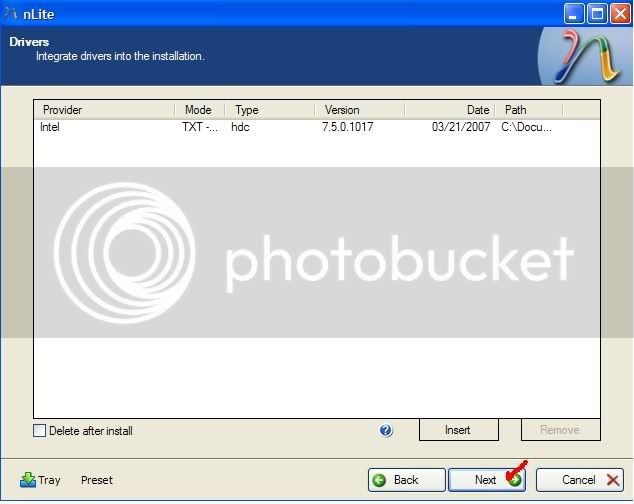This screenshot has width=634, height=504.
Task: Click the Insert button
Action: 459,430
